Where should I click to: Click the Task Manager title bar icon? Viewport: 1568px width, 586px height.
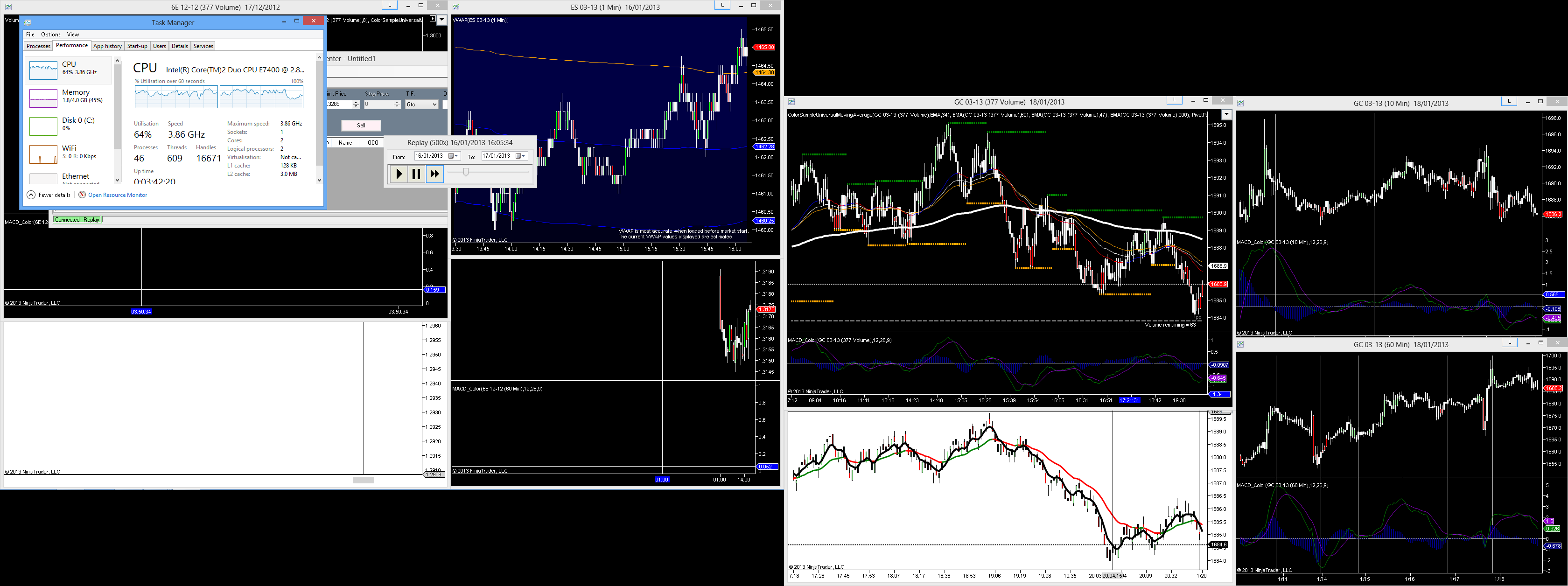pyautogui.click(x=28, y=22)
